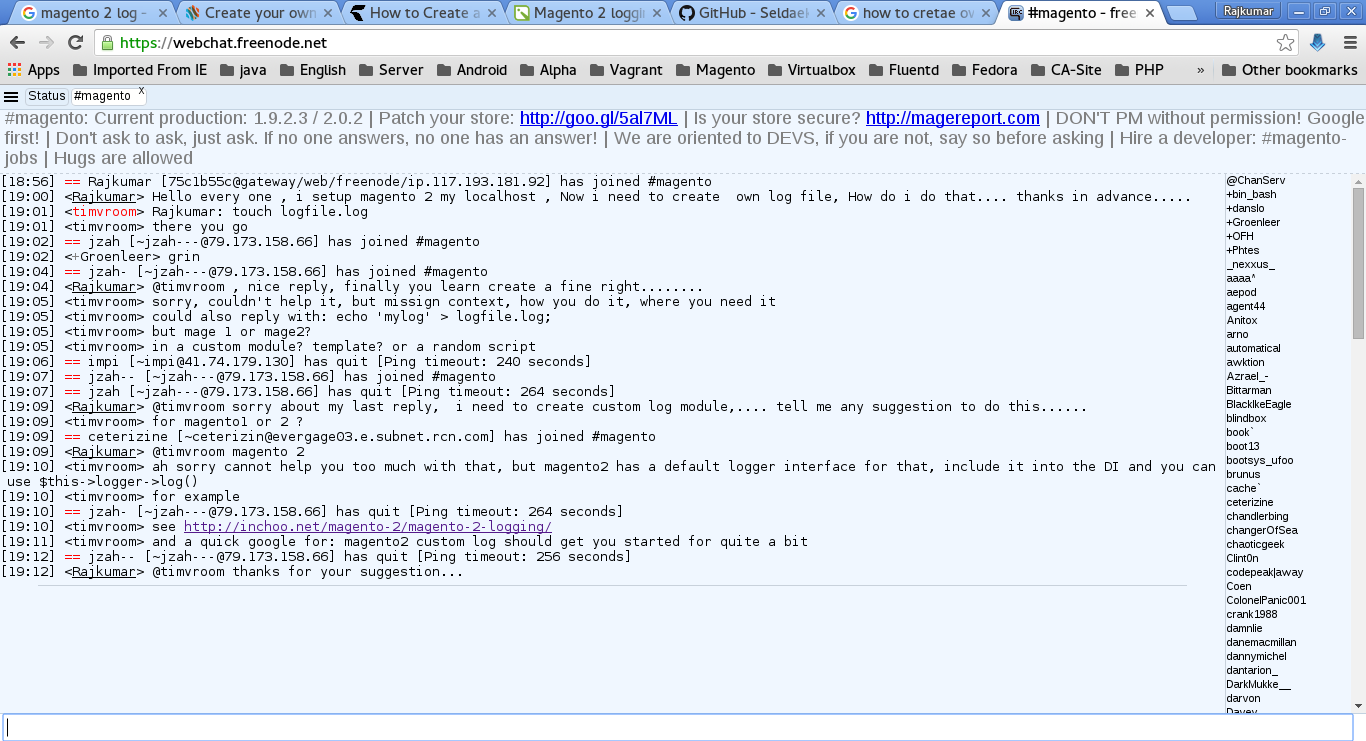Open the goo.gl/5al7ML patch link
This screenshot has height=741, width=1366.
coord(599,118)
